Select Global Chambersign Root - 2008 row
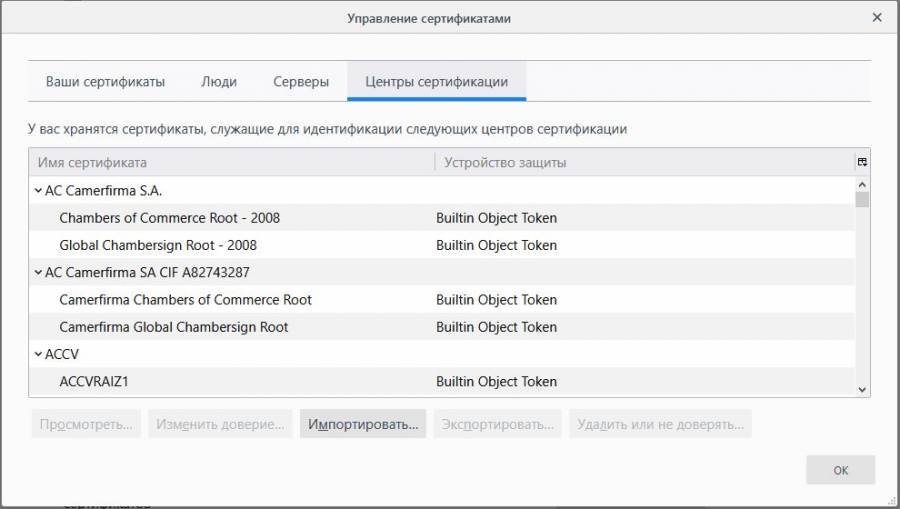900x509 pixels. coord(158,245)
